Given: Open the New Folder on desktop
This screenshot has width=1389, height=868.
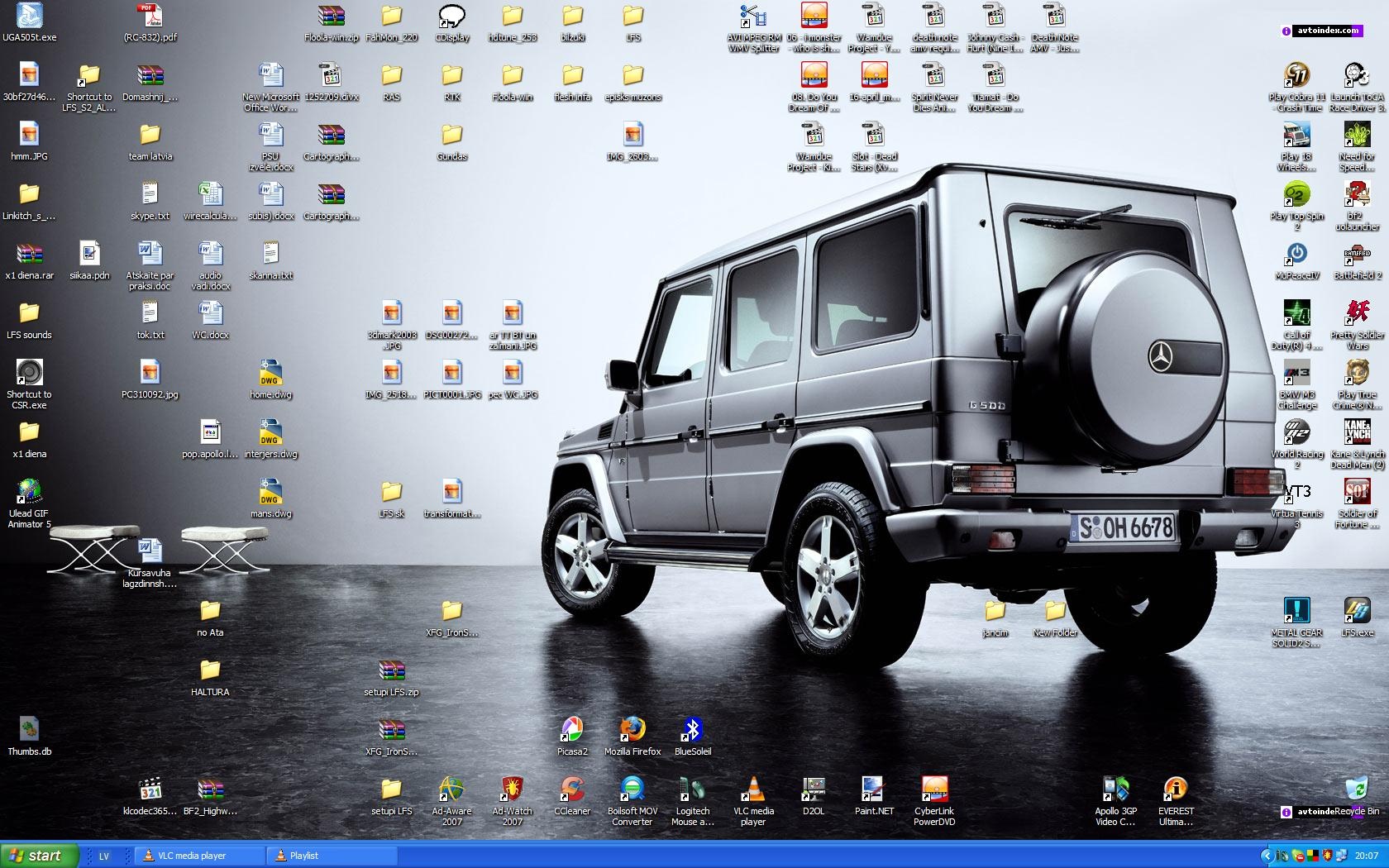Looking at the screenshot, I should (x=1055, y=610).
